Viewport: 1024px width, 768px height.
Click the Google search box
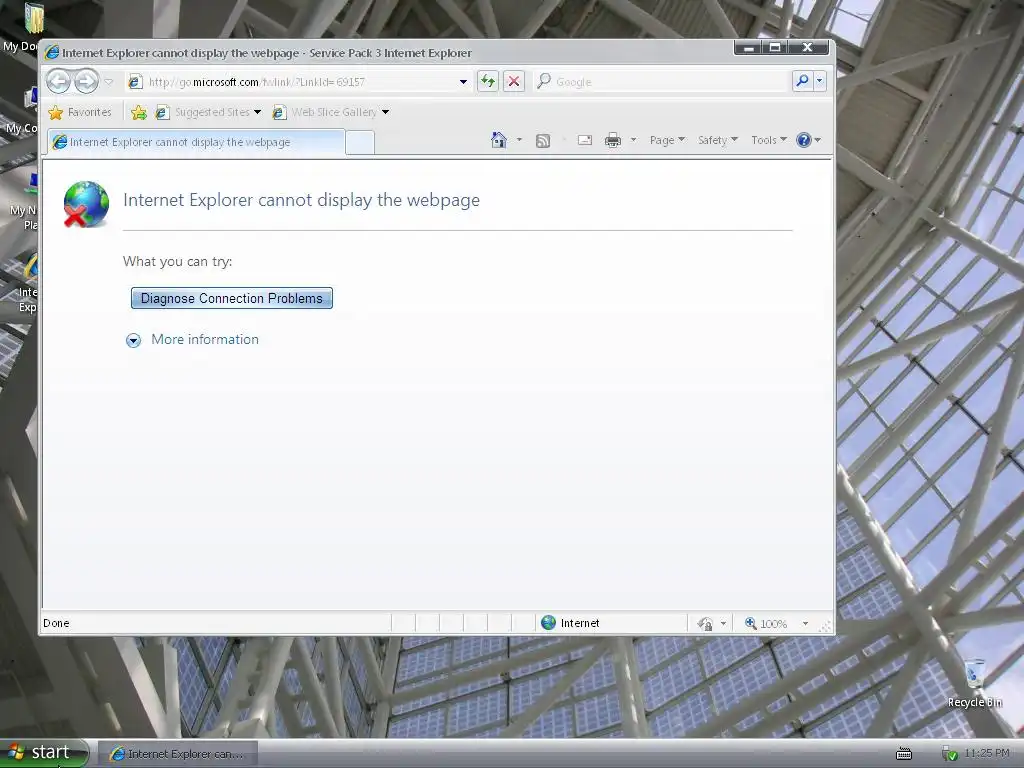click(x=662, y=82)
